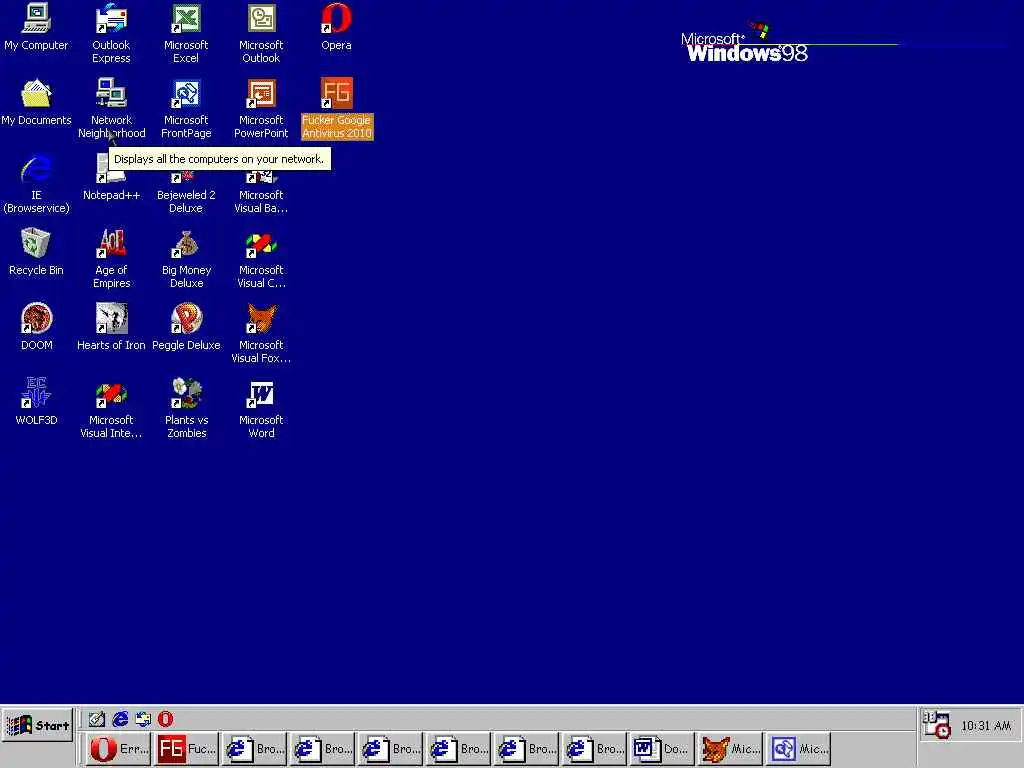Select the Bejeweled 2 Deluxe shortcut
Screen dimensions: 1024x768
tap(186, 195)
